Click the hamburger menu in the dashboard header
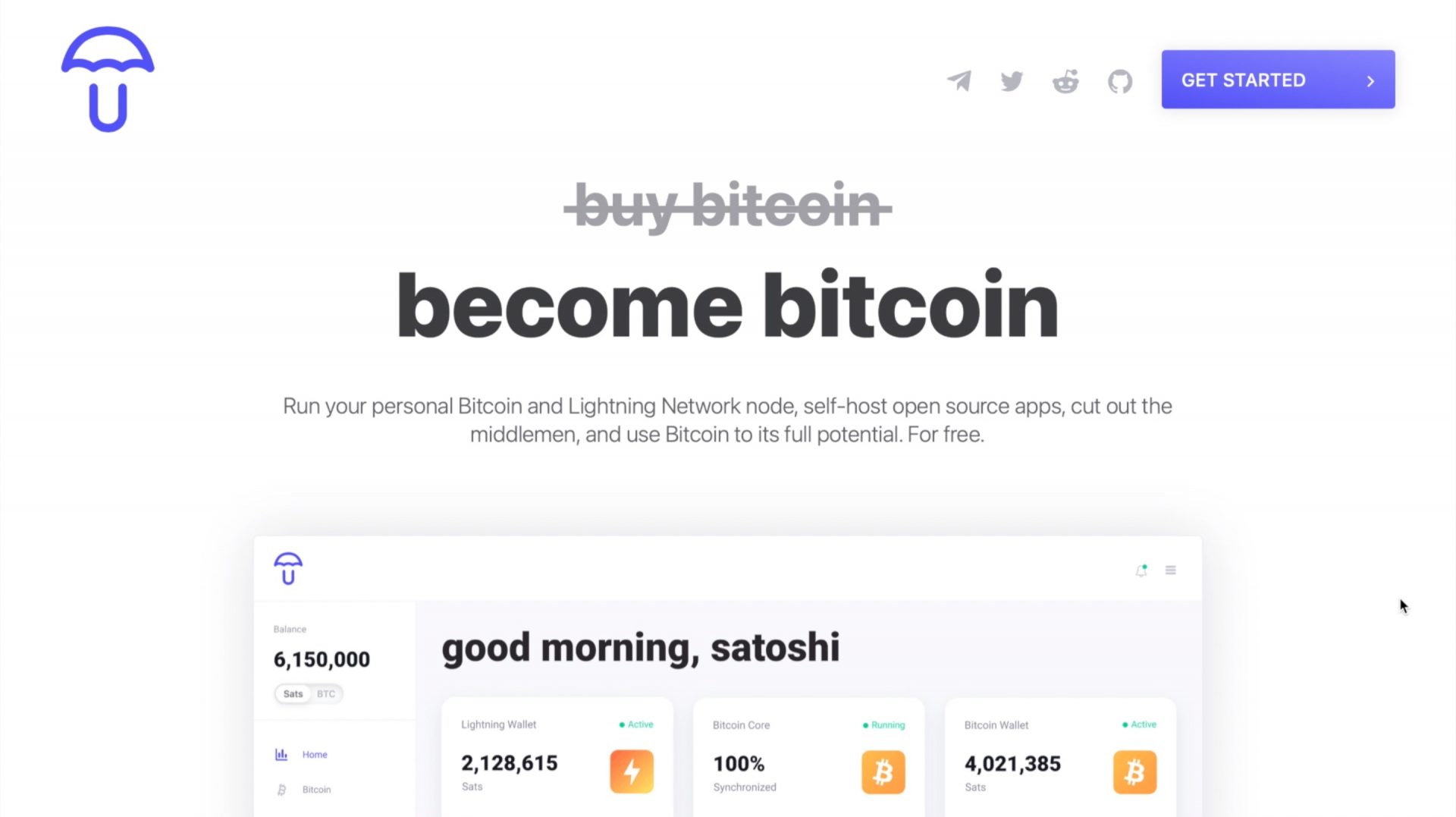Image resolution: width=1456 pixels, height=817 pixels. tap(1171, 570)
